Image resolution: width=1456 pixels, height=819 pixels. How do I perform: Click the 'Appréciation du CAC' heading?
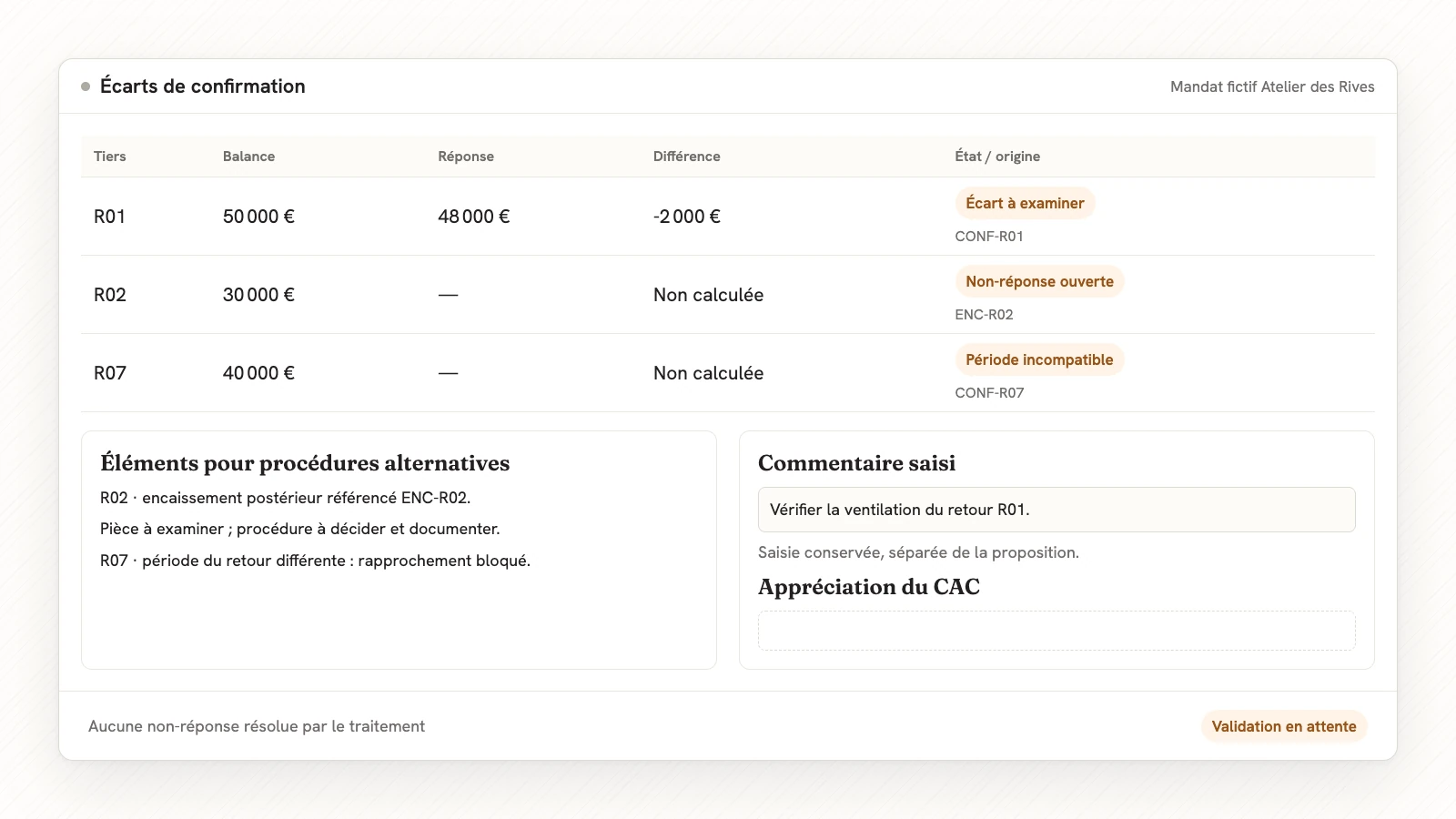tap(869, 587)
